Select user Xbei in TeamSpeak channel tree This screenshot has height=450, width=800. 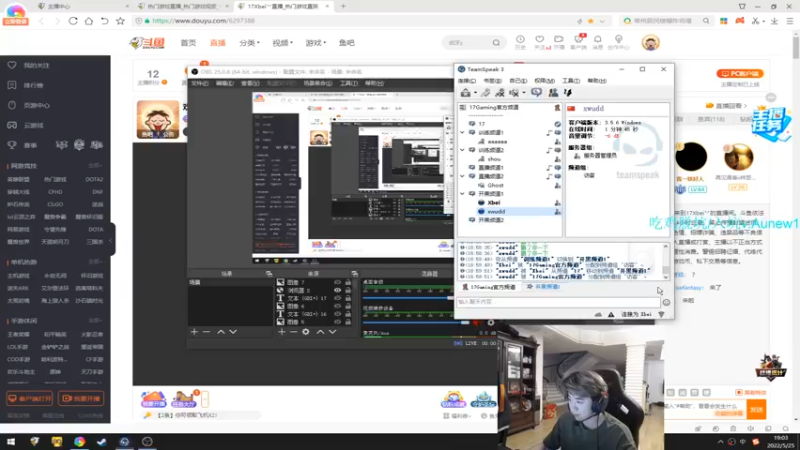tap(493, 203)
